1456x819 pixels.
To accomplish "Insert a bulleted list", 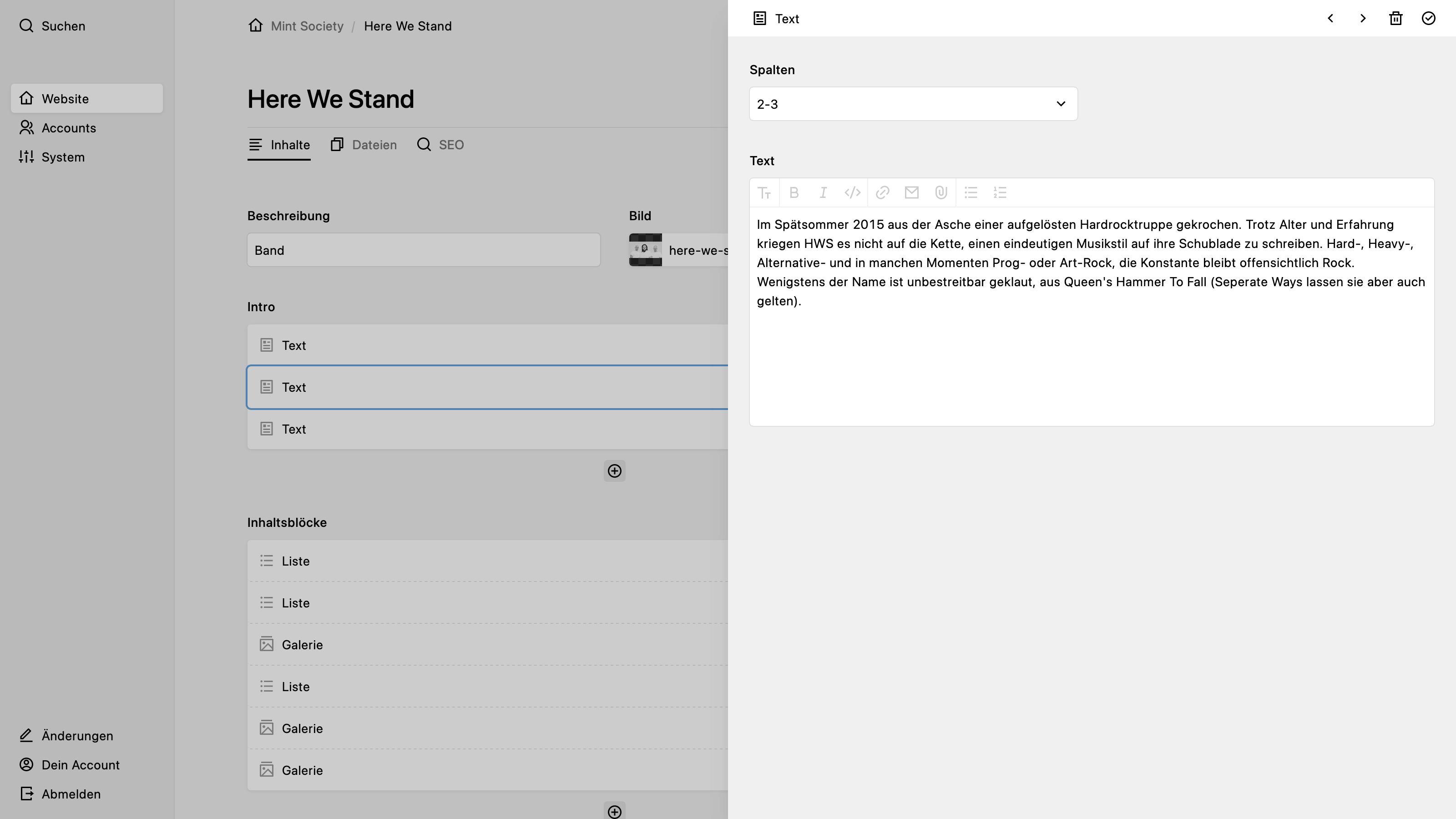I will (971, 193).
